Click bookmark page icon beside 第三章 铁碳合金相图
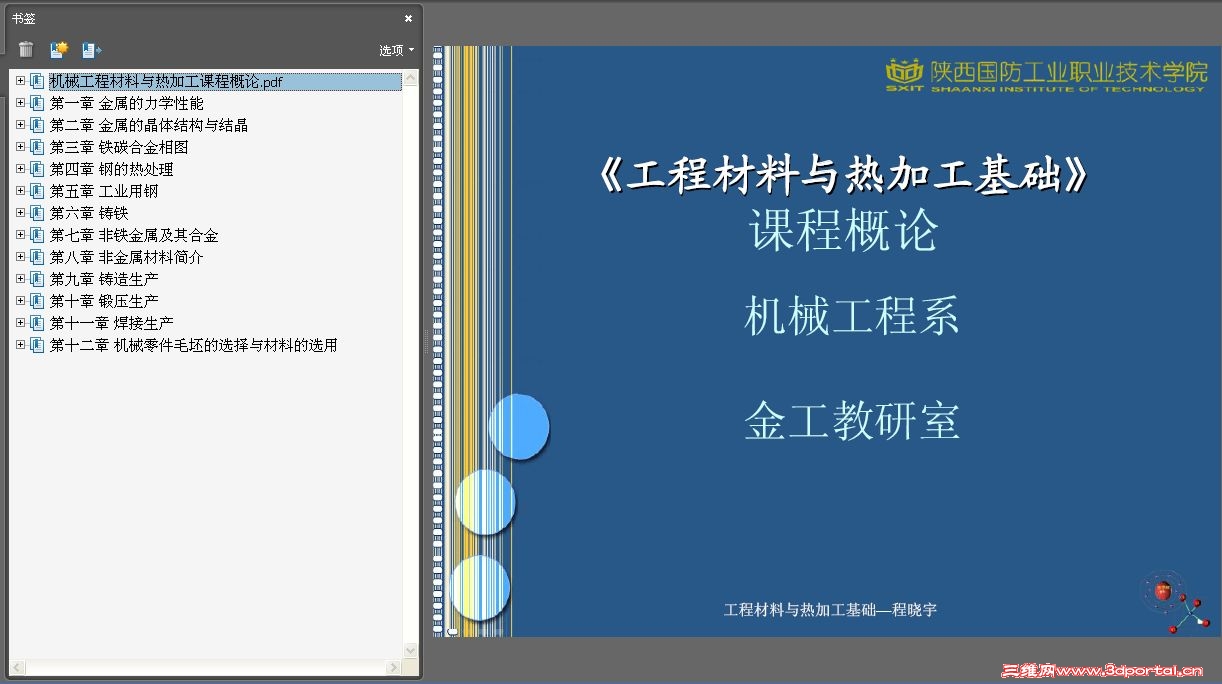1222x684 pixels. coord(37,147)
